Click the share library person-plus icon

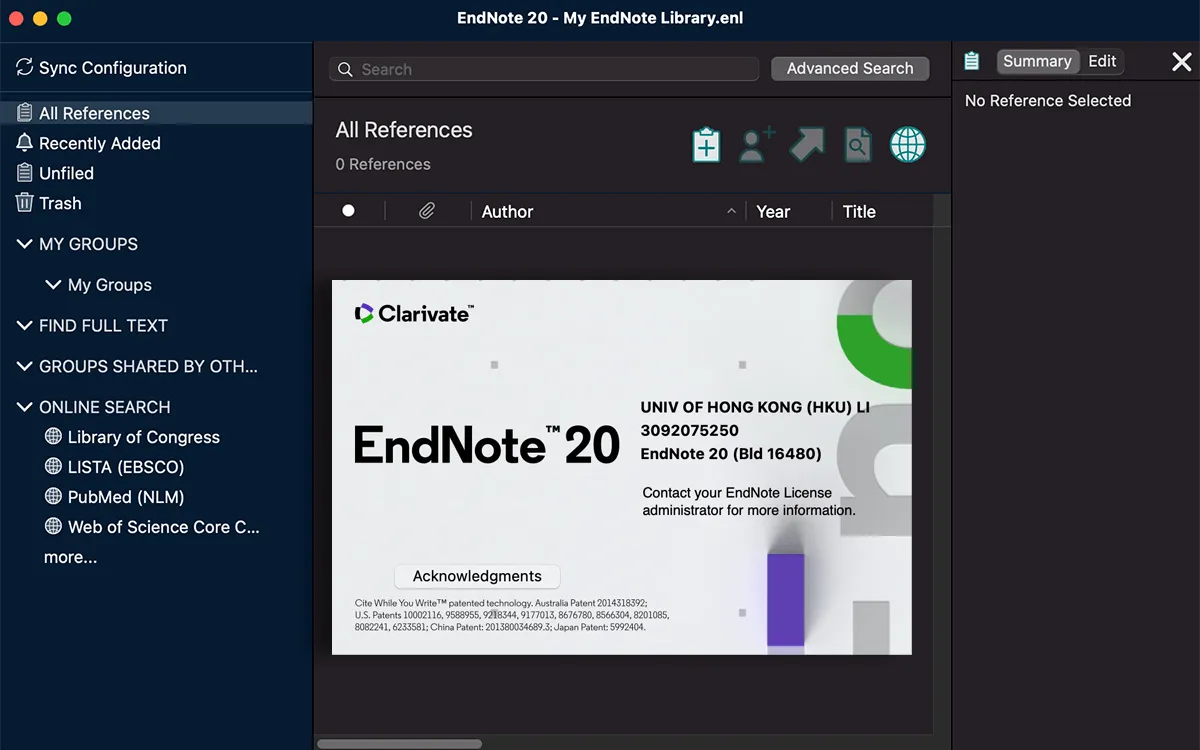pos(757,145)
